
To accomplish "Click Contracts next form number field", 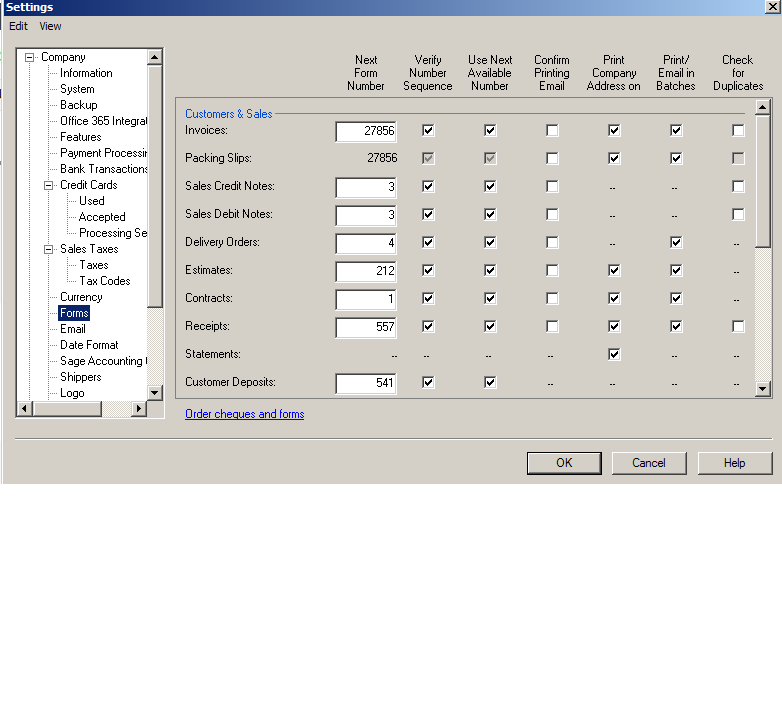I will (366, 299).
